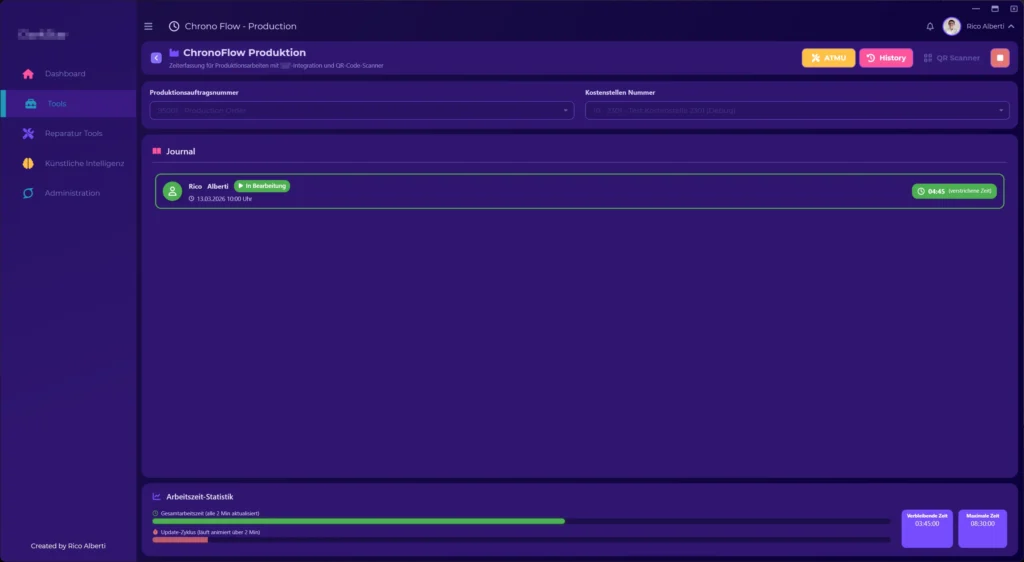
Task: Select Tools in the sidebar
Action: coord(68,104)
